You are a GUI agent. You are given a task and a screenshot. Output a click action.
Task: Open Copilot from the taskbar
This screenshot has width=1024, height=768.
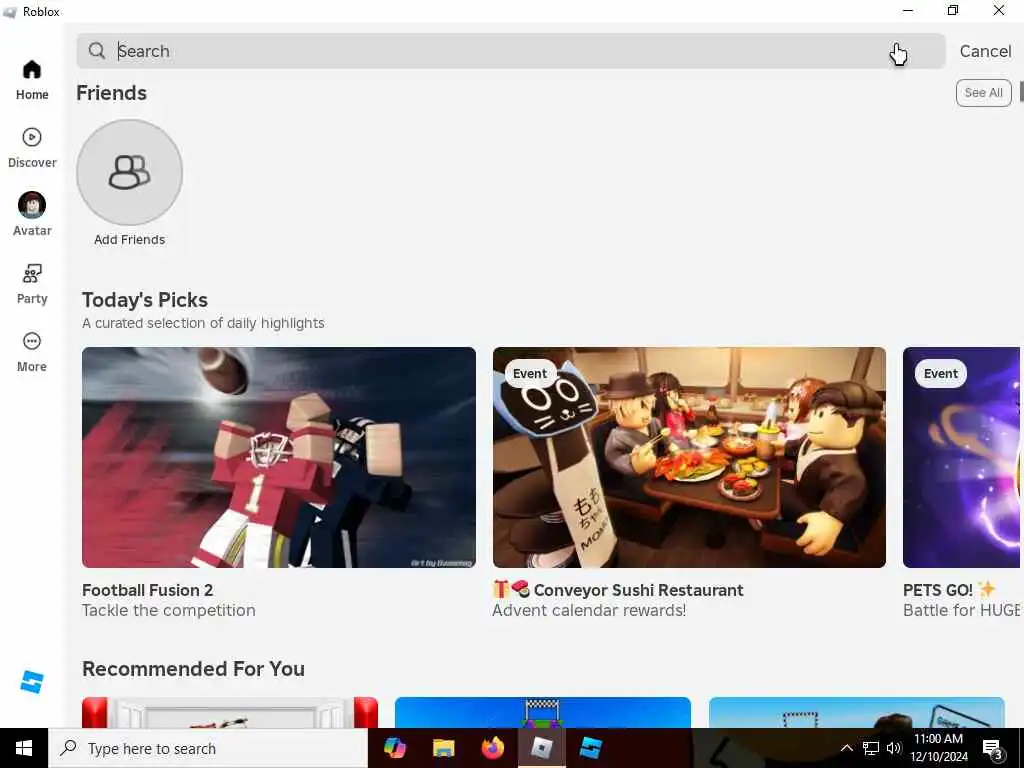click(x=394, y=748)
